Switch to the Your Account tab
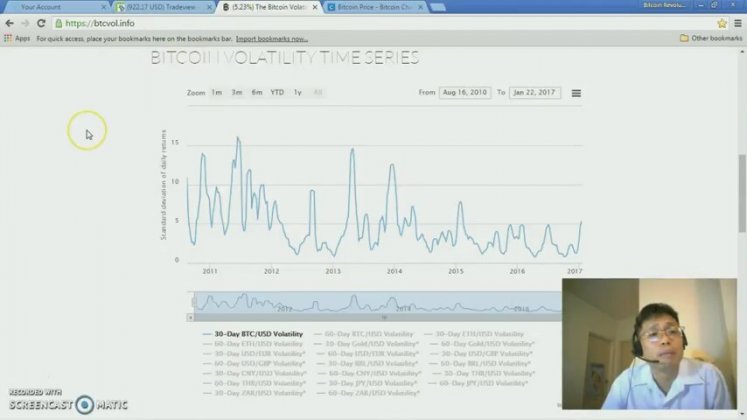747x420 pixels. tap(55, 7)
